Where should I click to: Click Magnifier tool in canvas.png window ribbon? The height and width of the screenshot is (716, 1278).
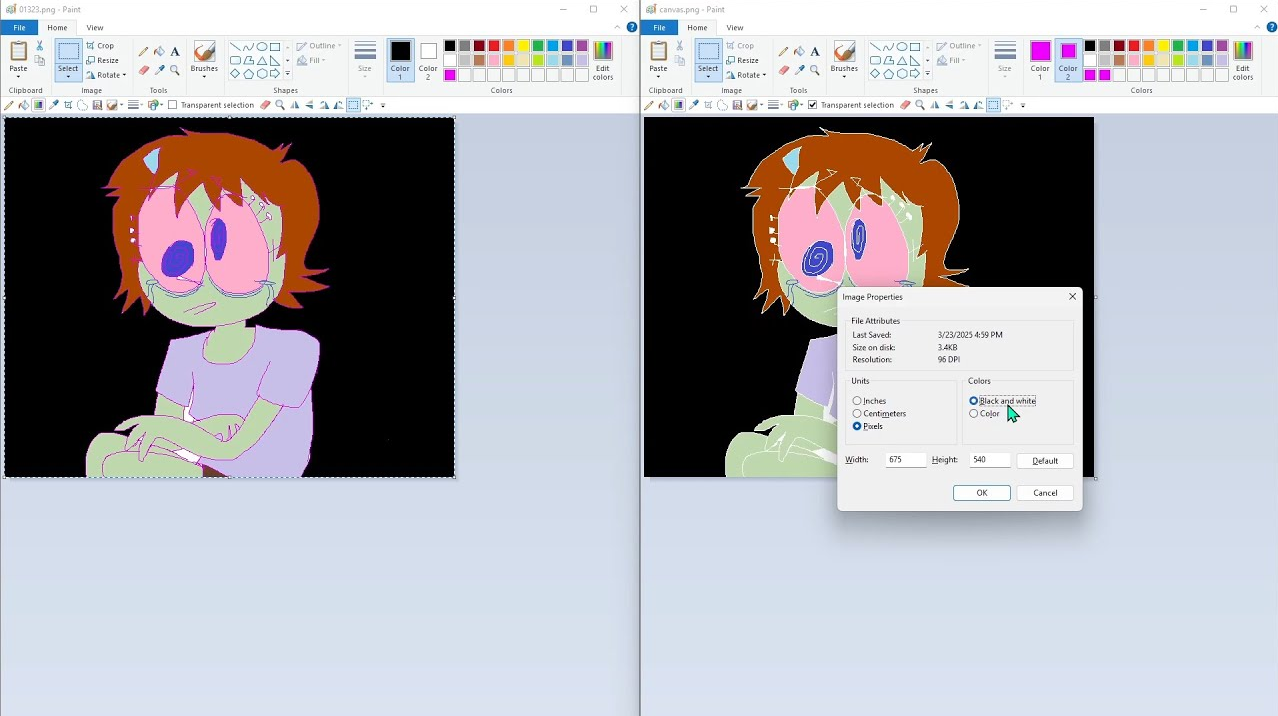click(x=815, y=70)
